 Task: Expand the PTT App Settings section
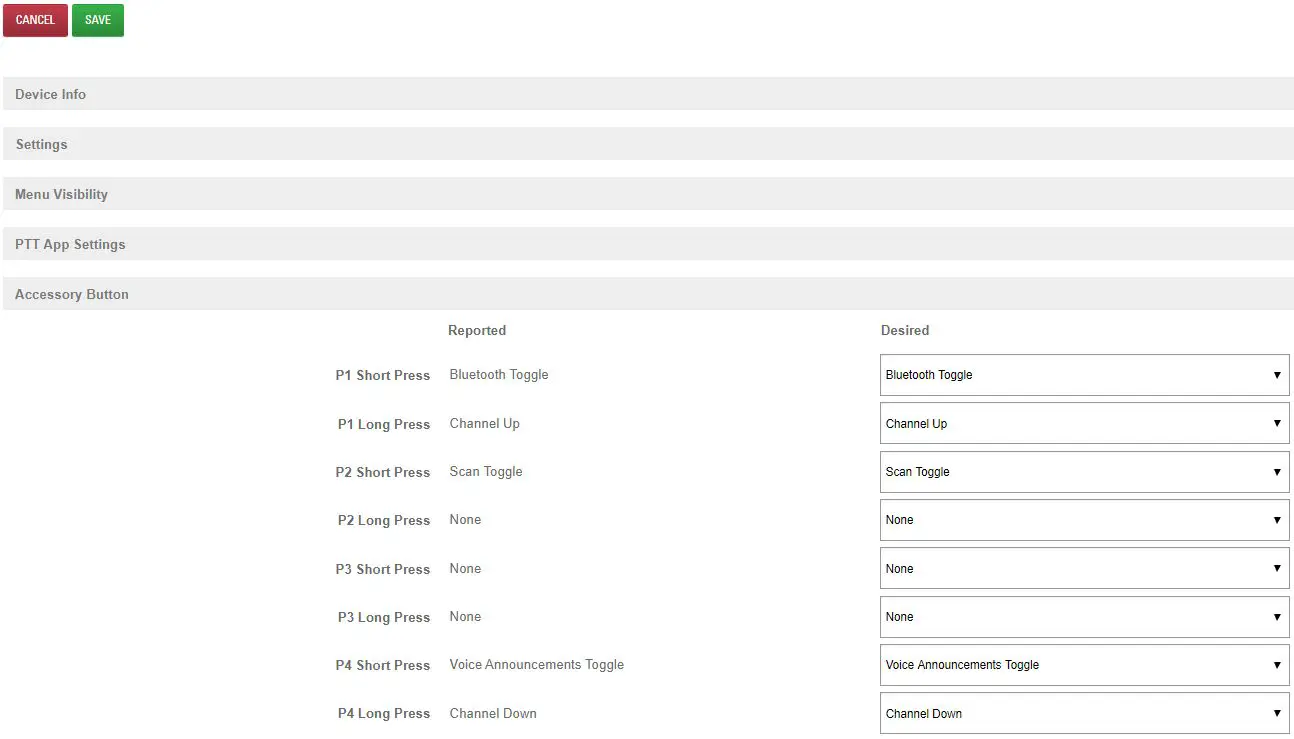[648, 244]
